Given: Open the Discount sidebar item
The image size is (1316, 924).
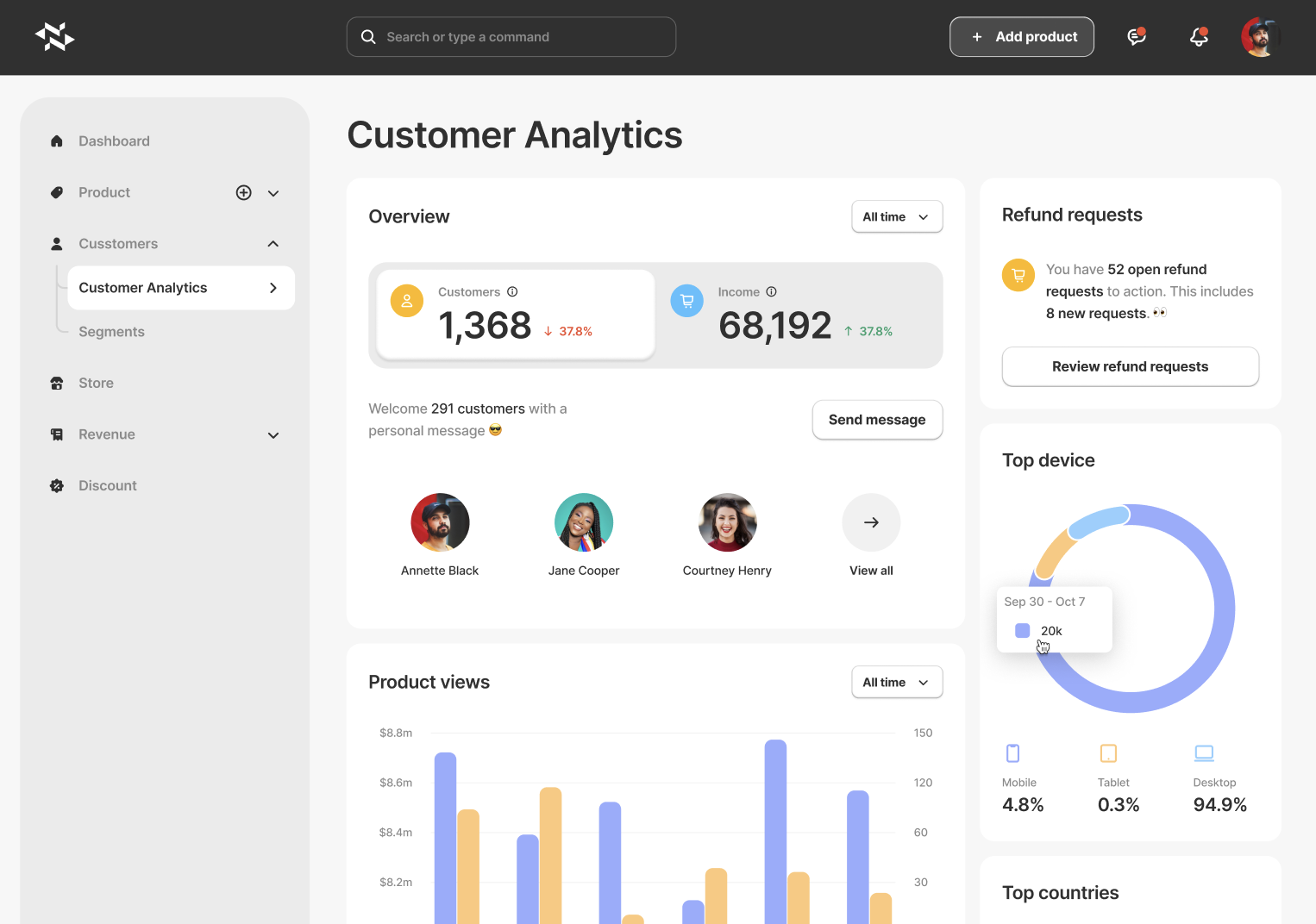Looking at the screenshot, I should tap(107, 486).
